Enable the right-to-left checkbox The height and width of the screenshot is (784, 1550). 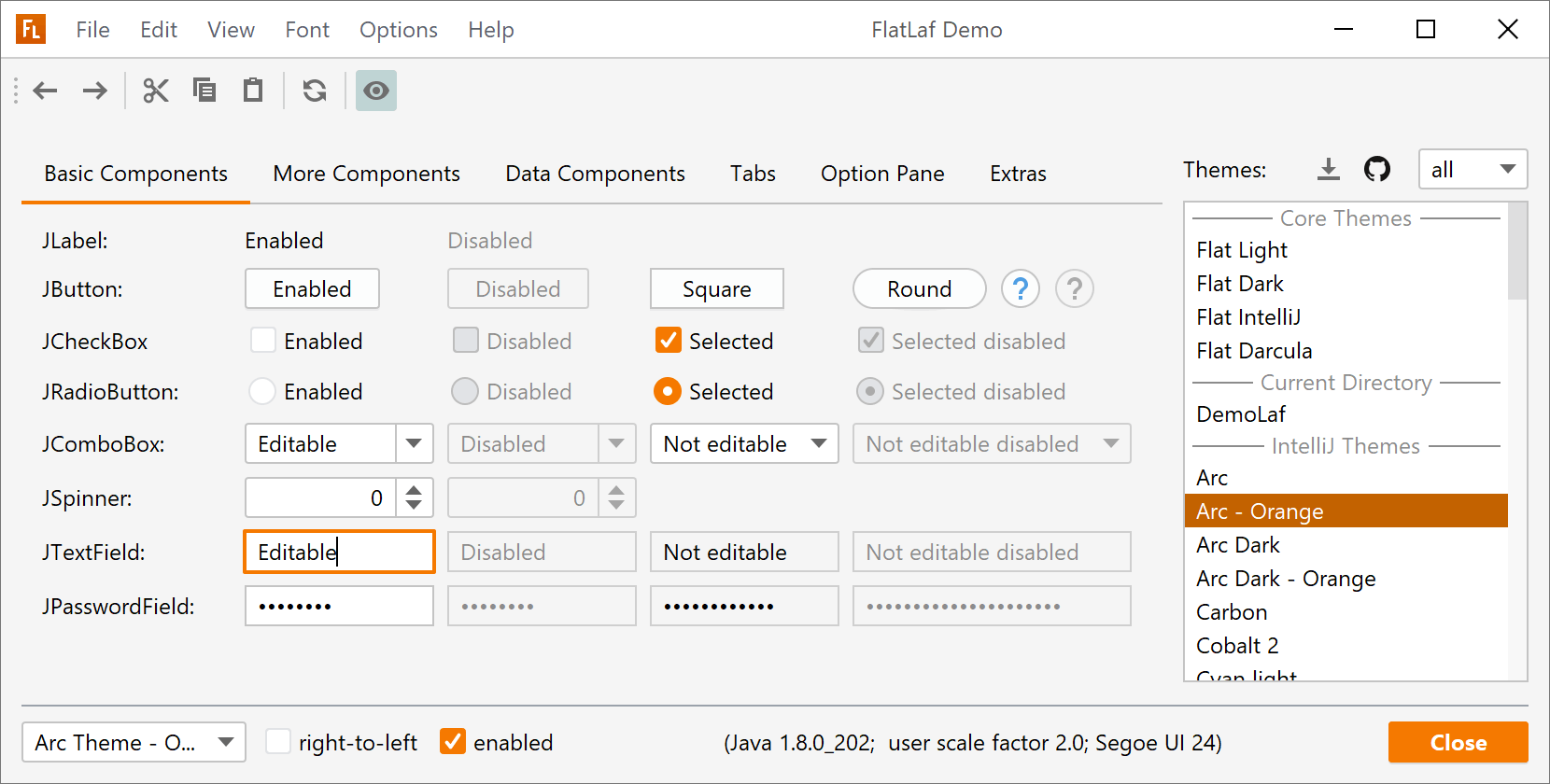click(278, 742)
